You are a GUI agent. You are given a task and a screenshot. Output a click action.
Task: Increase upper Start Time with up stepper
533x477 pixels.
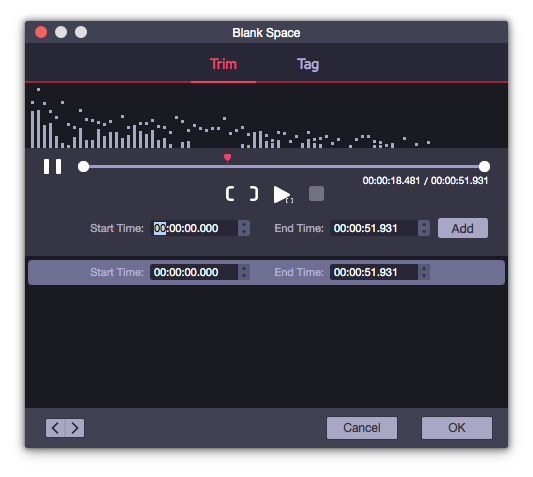(x=244, y=224)
